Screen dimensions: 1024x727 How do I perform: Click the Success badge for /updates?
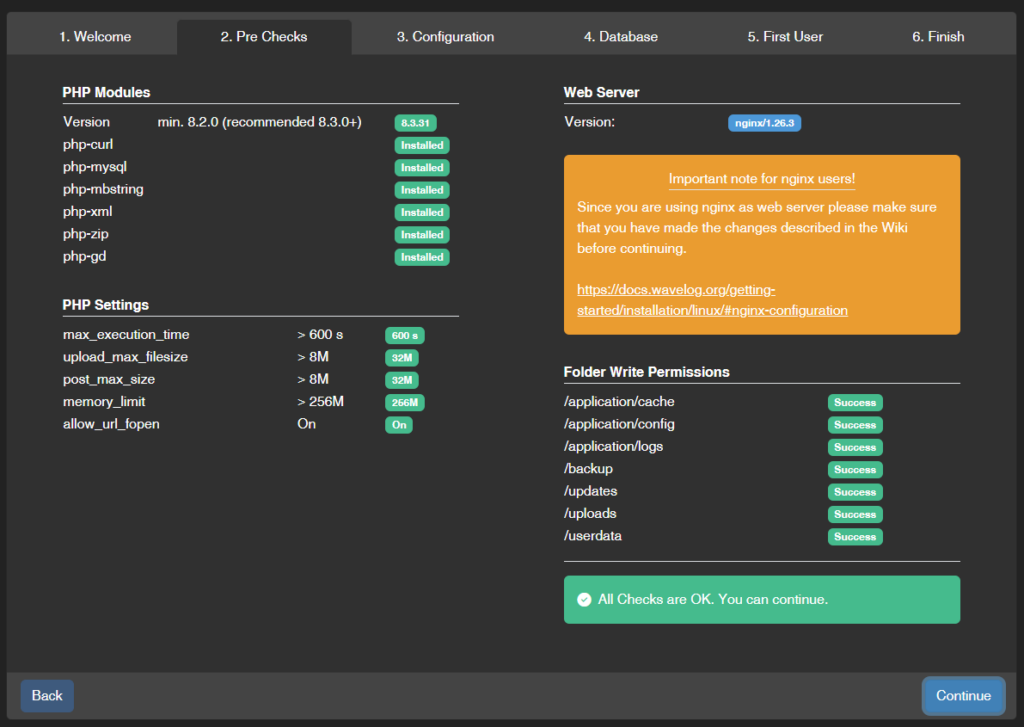pos(855,492)
